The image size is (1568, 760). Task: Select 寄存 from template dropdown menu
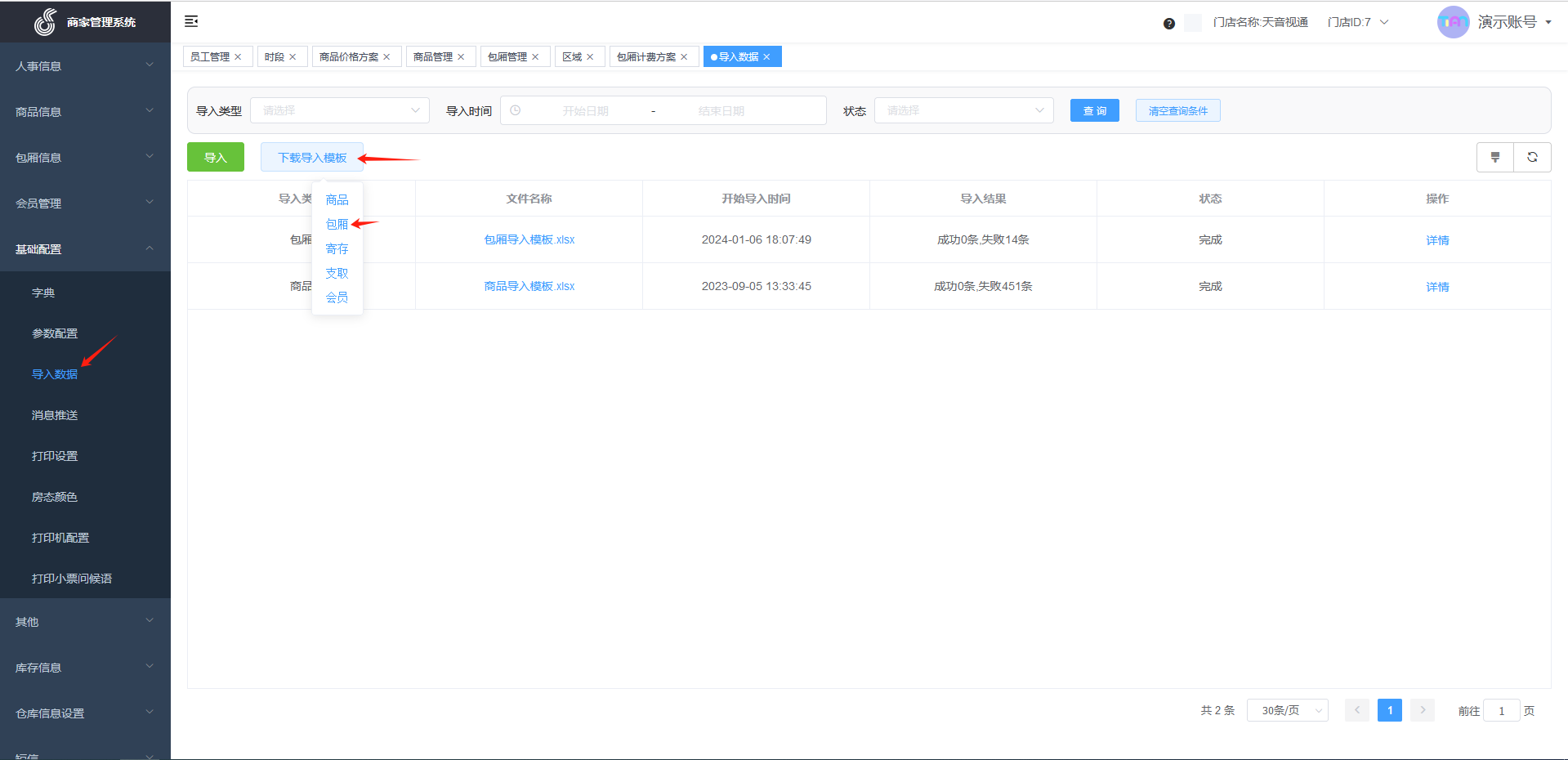pos(337,248)
